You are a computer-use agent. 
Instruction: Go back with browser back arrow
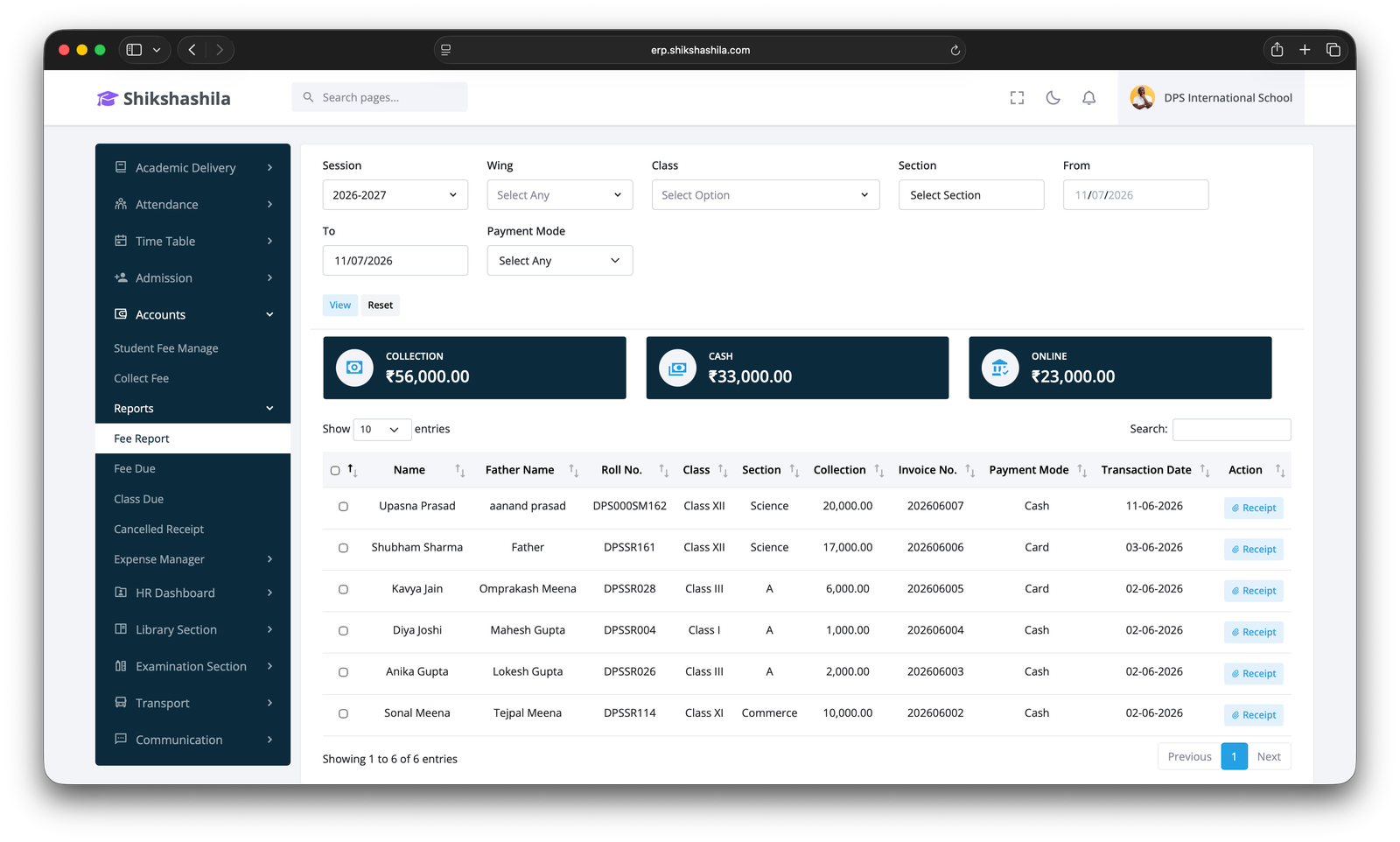tap(192, 50)
